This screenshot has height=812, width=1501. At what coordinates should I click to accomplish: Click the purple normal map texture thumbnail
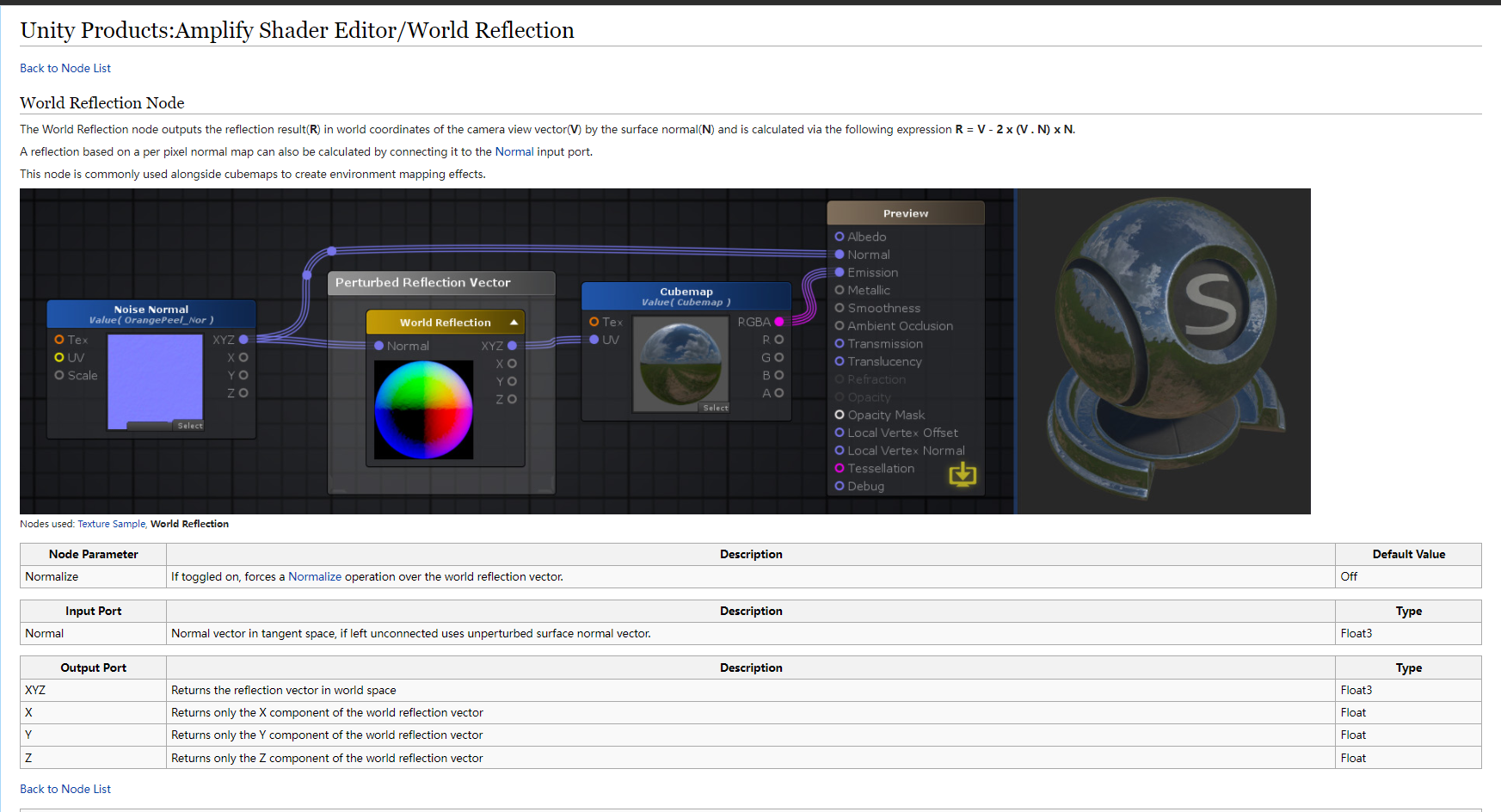pyautogui.click(x=155, y=382)
